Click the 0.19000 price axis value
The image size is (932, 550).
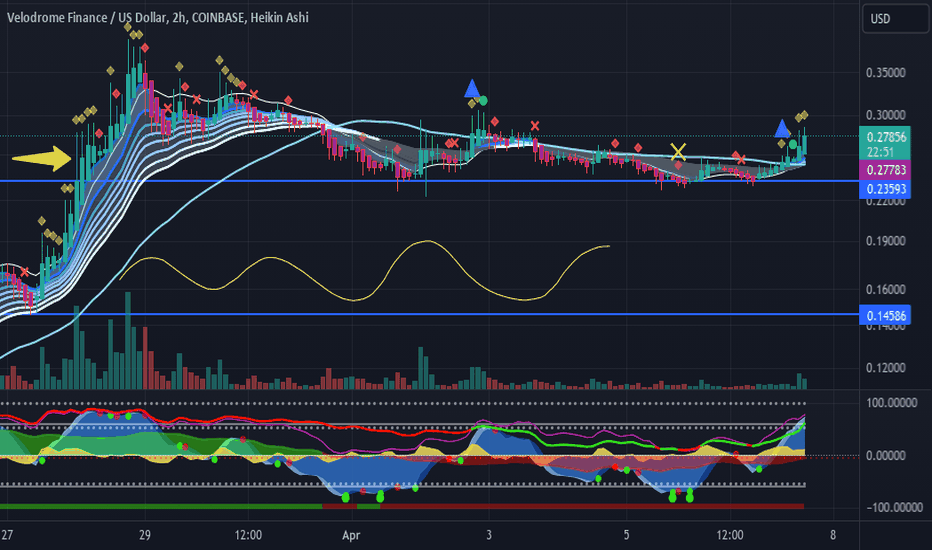pyautogui.click(x=886, y=241)
